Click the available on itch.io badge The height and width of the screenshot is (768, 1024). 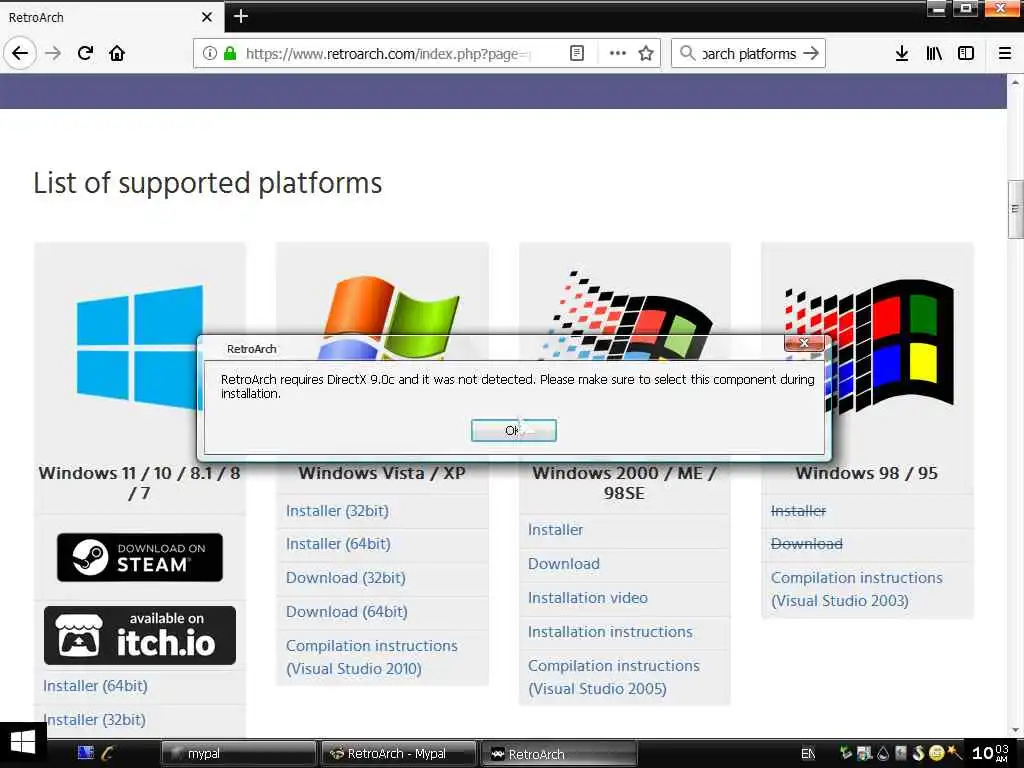coord(140,635)
